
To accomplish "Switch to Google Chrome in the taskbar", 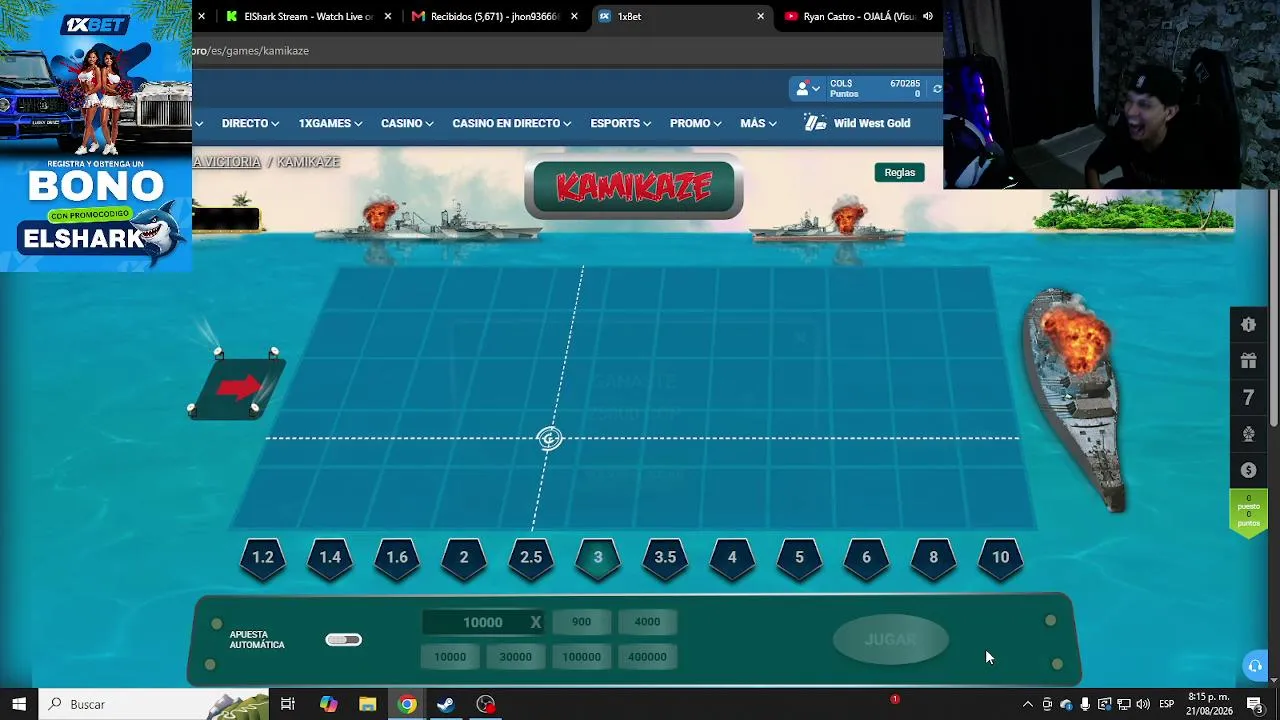I will [x=407, y=704].
